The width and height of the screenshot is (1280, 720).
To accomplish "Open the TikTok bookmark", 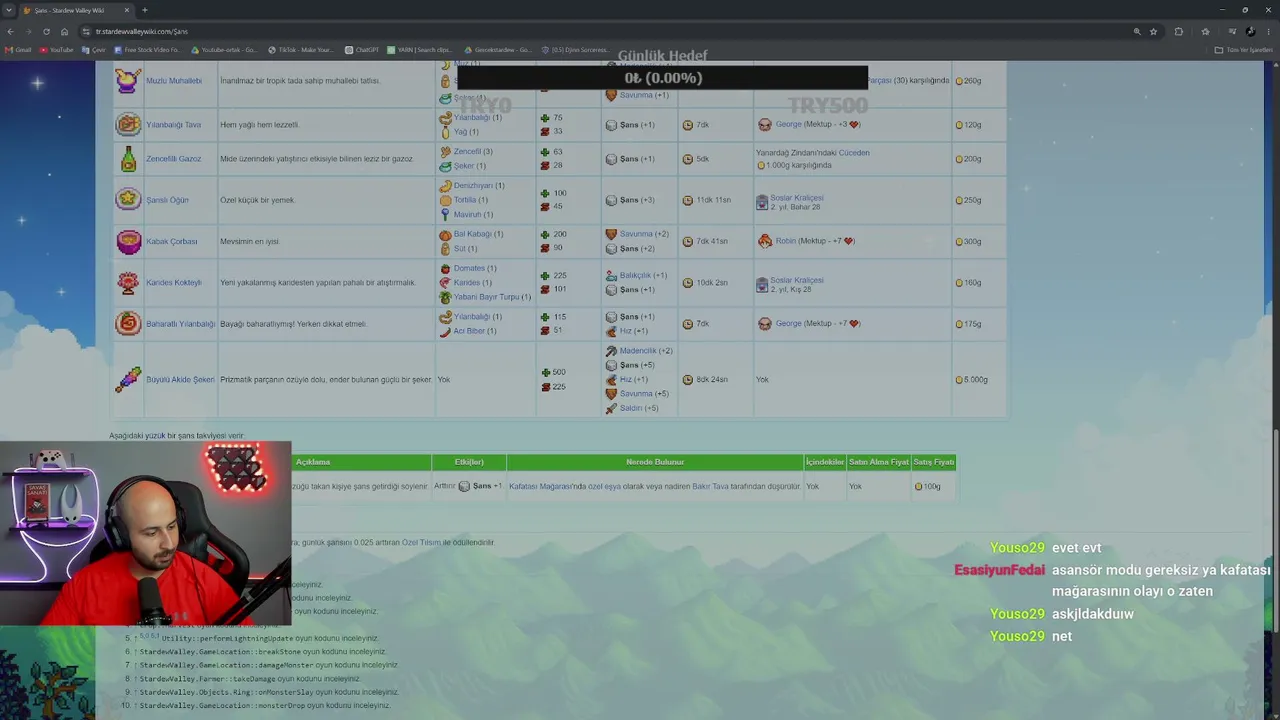I will [301, 50].
